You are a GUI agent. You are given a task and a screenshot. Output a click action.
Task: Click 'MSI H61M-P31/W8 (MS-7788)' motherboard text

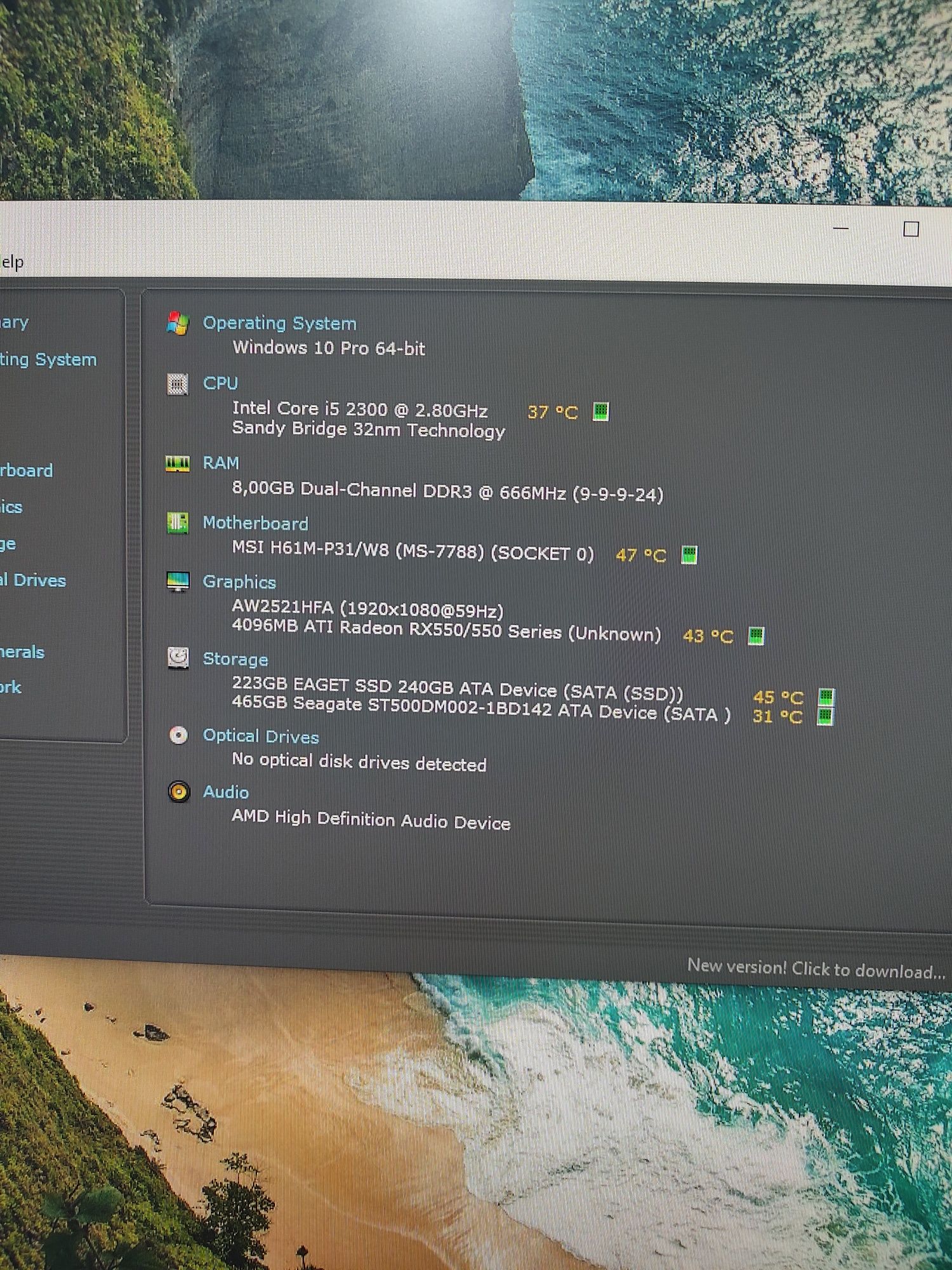pos(413,551)
